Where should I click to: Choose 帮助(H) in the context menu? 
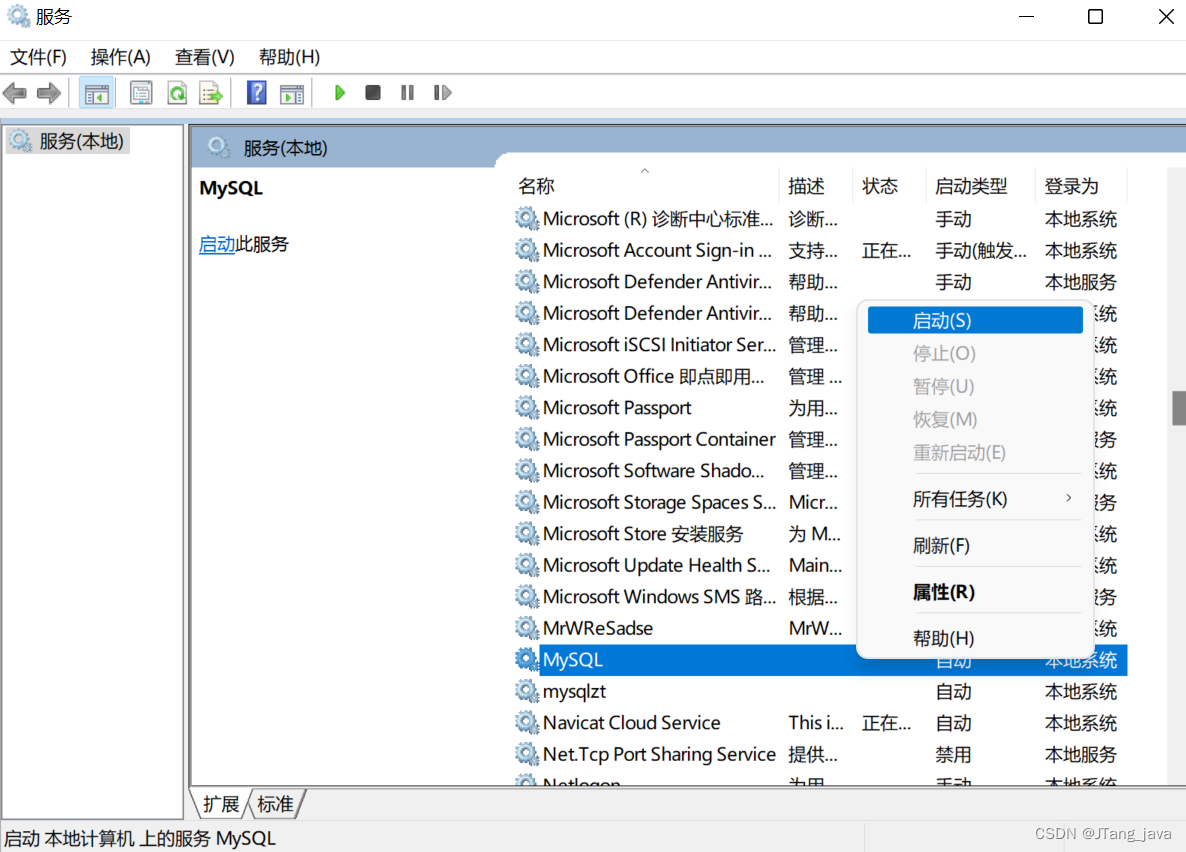click(x=974, y=638)
